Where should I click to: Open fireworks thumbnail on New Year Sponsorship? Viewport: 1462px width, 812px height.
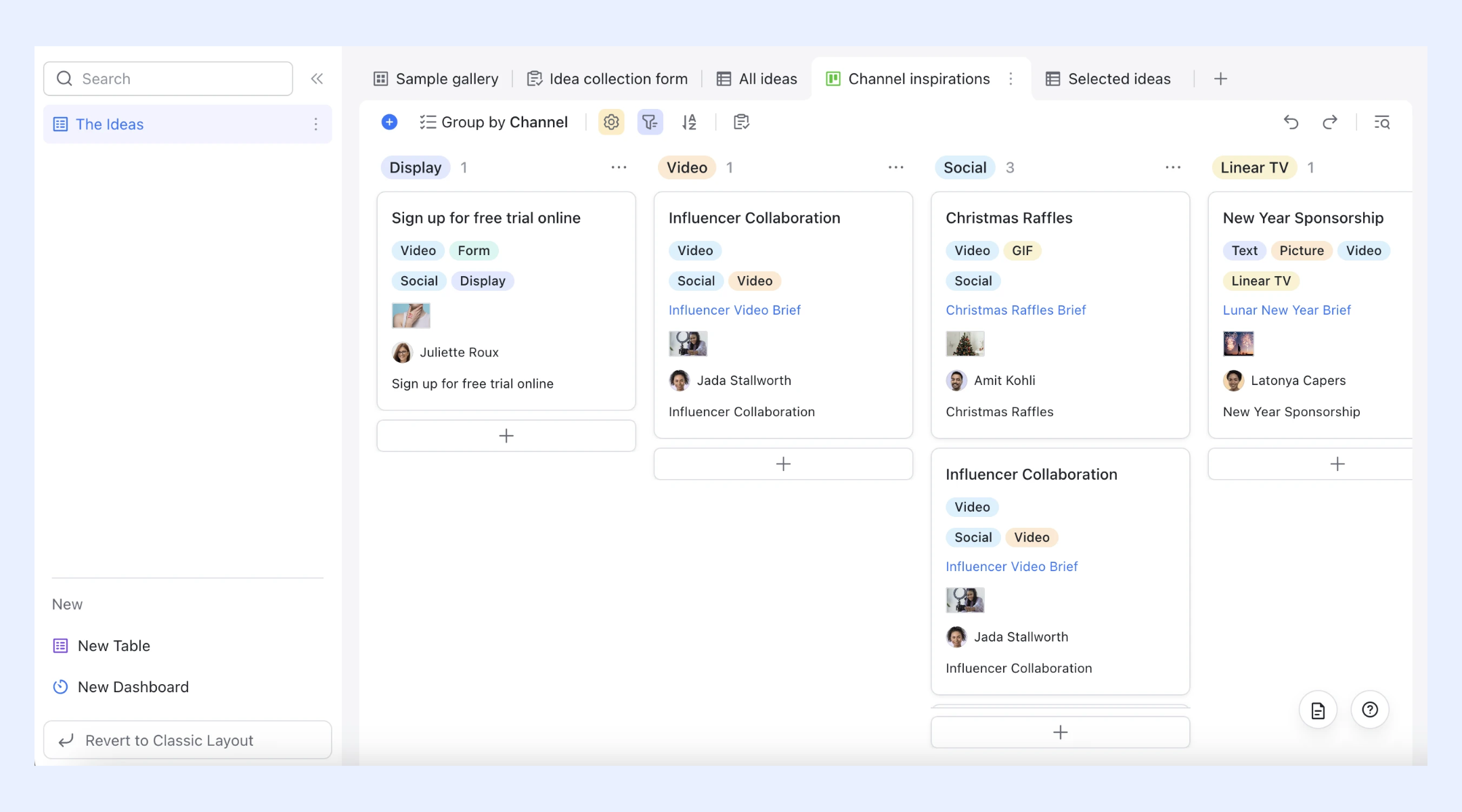[x=1238, y=344]
